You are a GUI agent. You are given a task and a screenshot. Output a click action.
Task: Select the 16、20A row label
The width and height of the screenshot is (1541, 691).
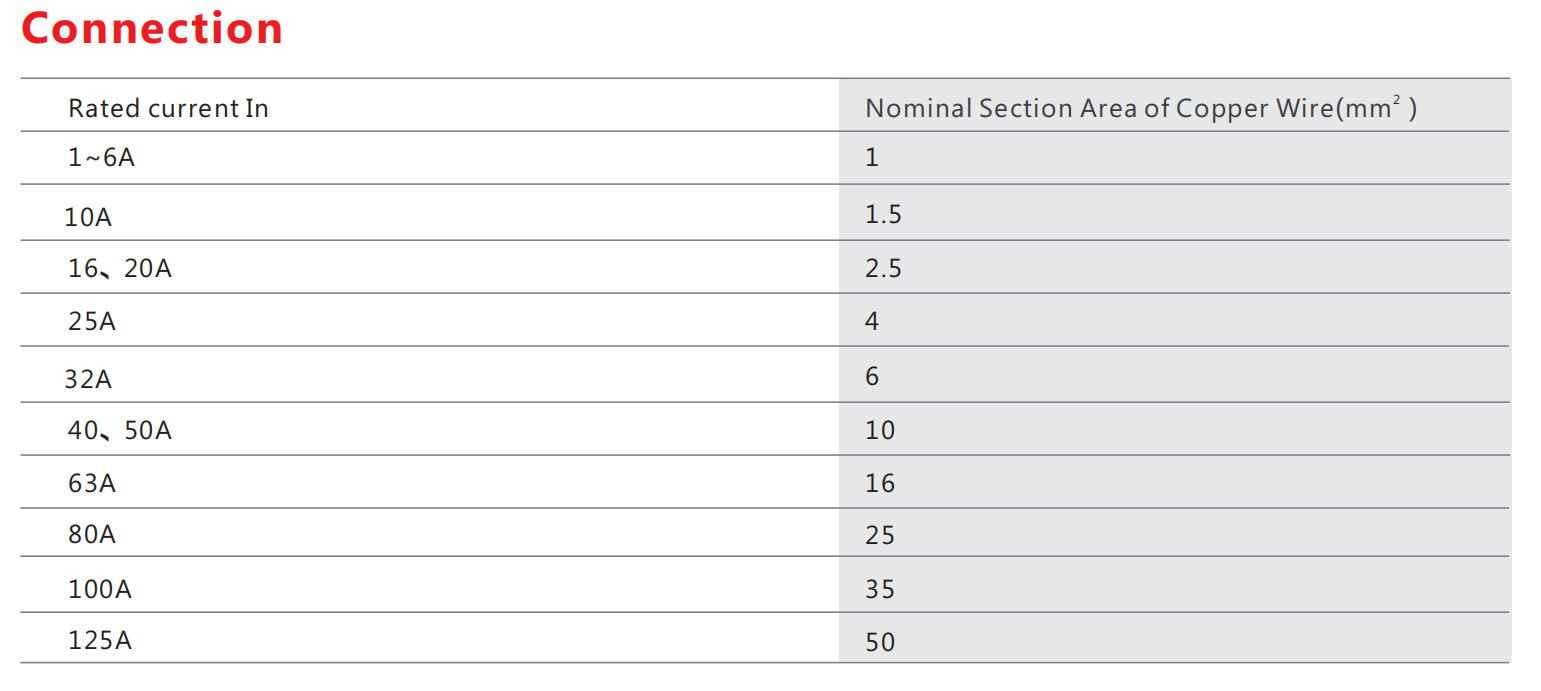[x=120, y=268]
